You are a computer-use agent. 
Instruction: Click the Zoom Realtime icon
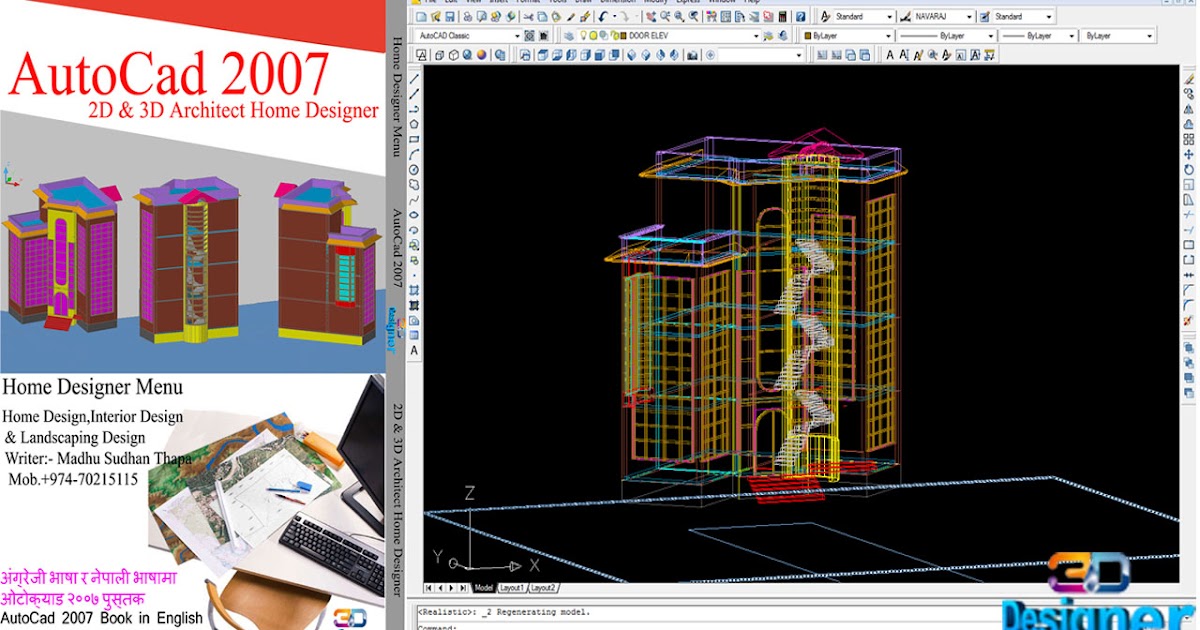tap(665, 17)
